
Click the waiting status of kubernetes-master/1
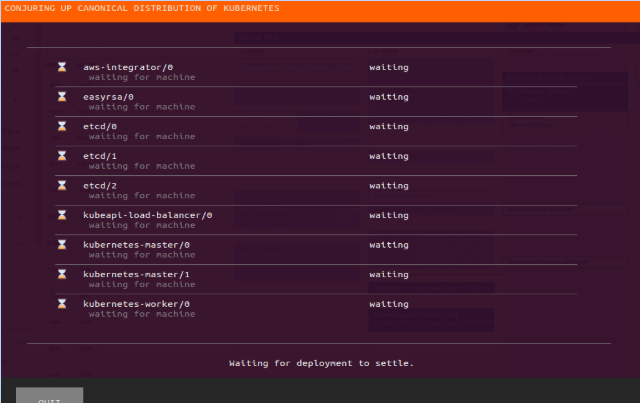tap(389, 275)
